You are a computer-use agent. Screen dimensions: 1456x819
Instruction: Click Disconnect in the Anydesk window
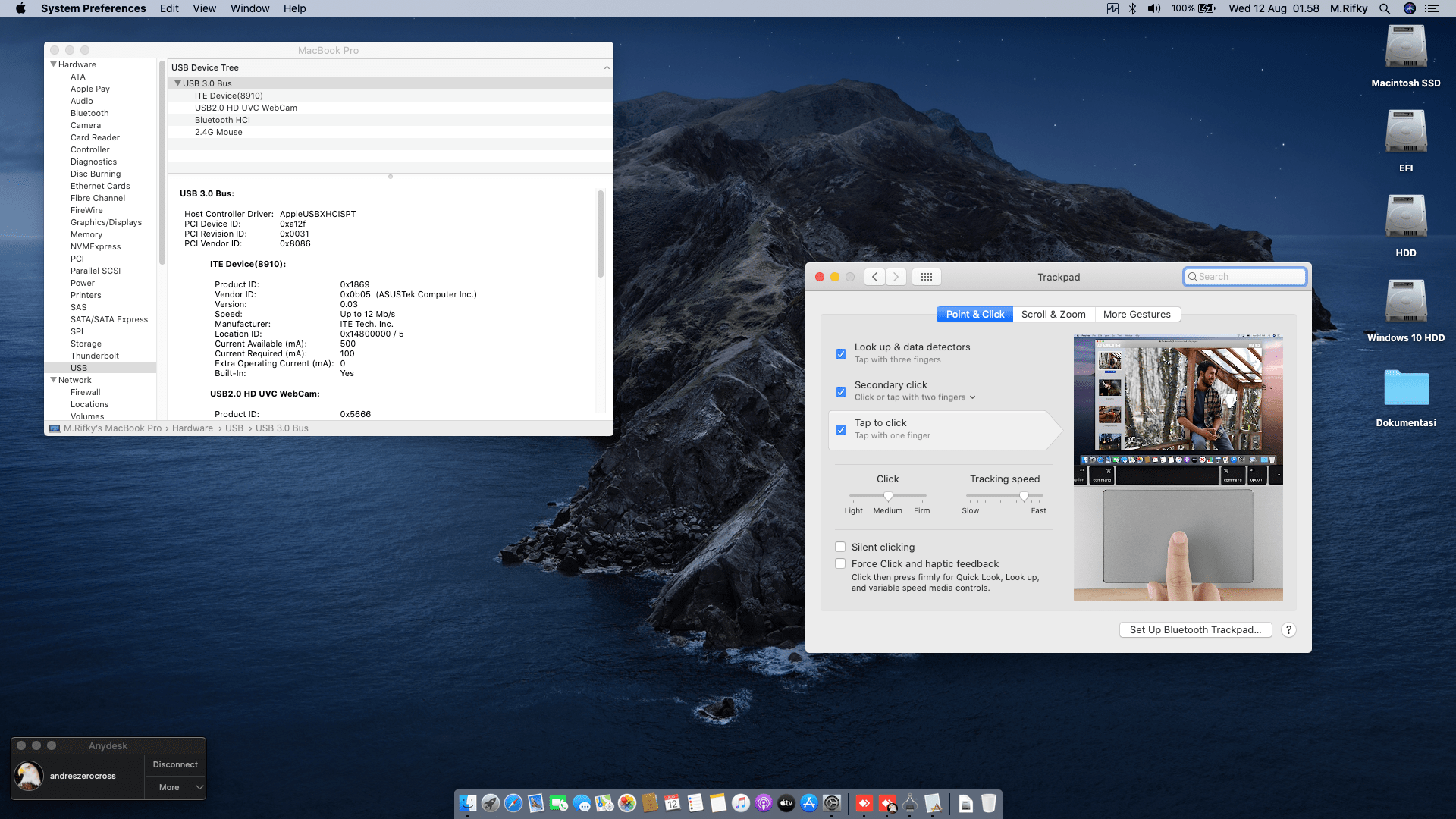pos(175,764)
